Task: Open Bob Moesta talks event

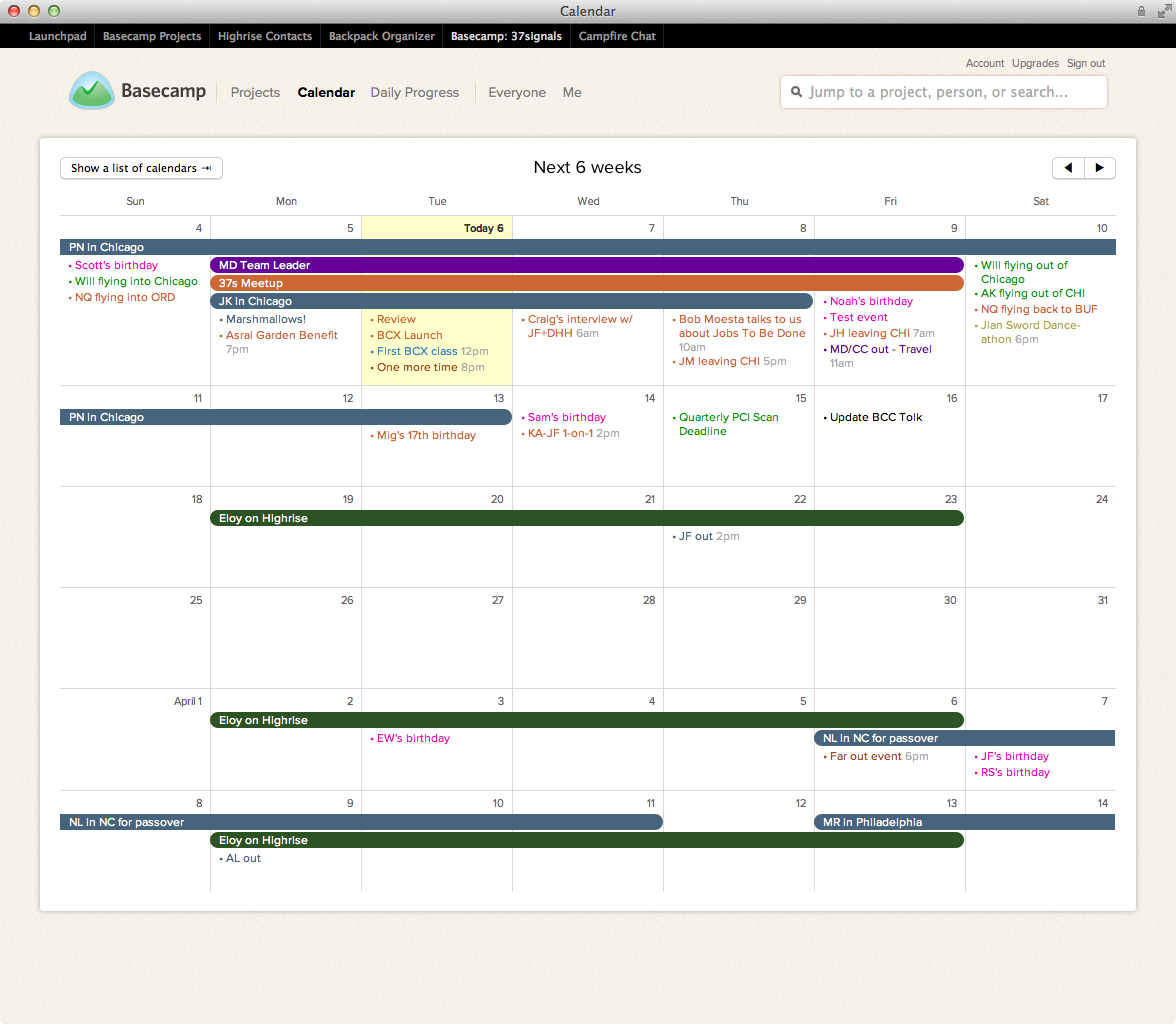Action: point(741,333)
